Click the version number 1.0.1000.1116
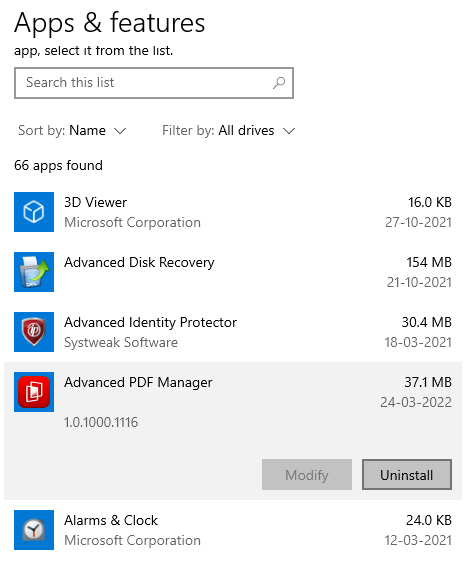 [101, 422]
